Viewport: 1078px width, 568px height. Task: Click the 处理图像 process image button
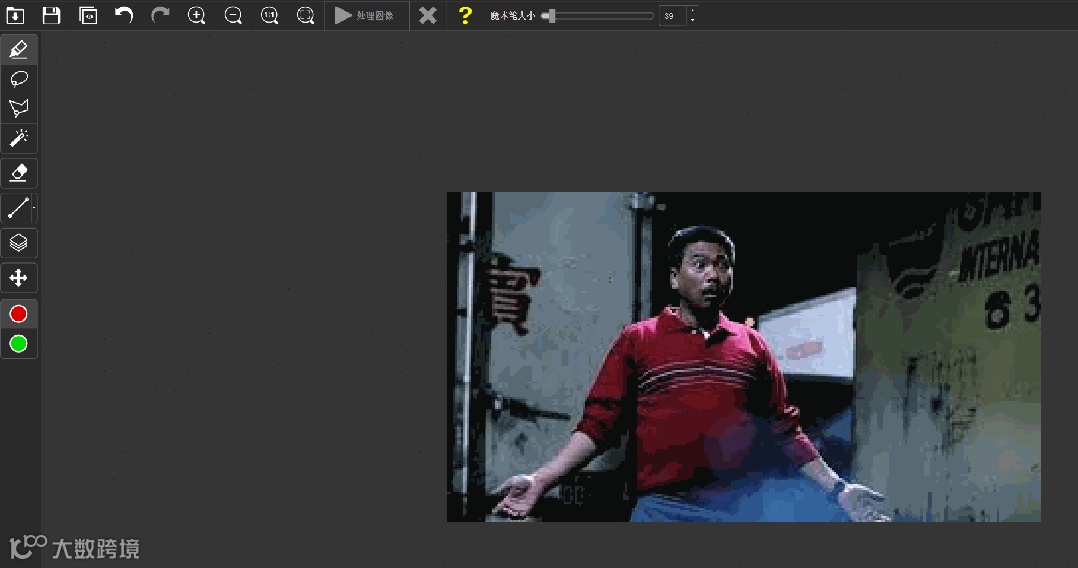(x=365, y=15)
